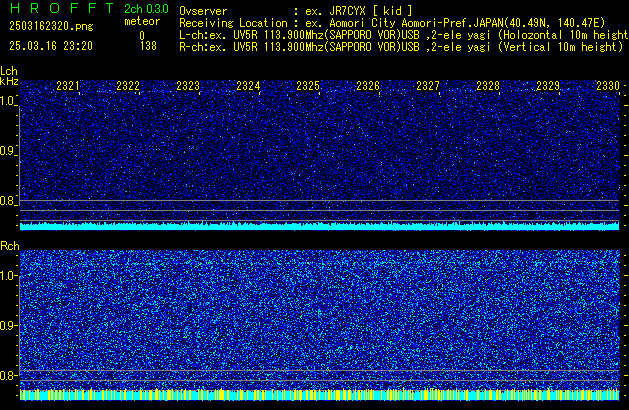Image resolution: width=629 pixels, height=410 pixels.
Task: Click the HROFFT title text
Action: pos(62,8)
